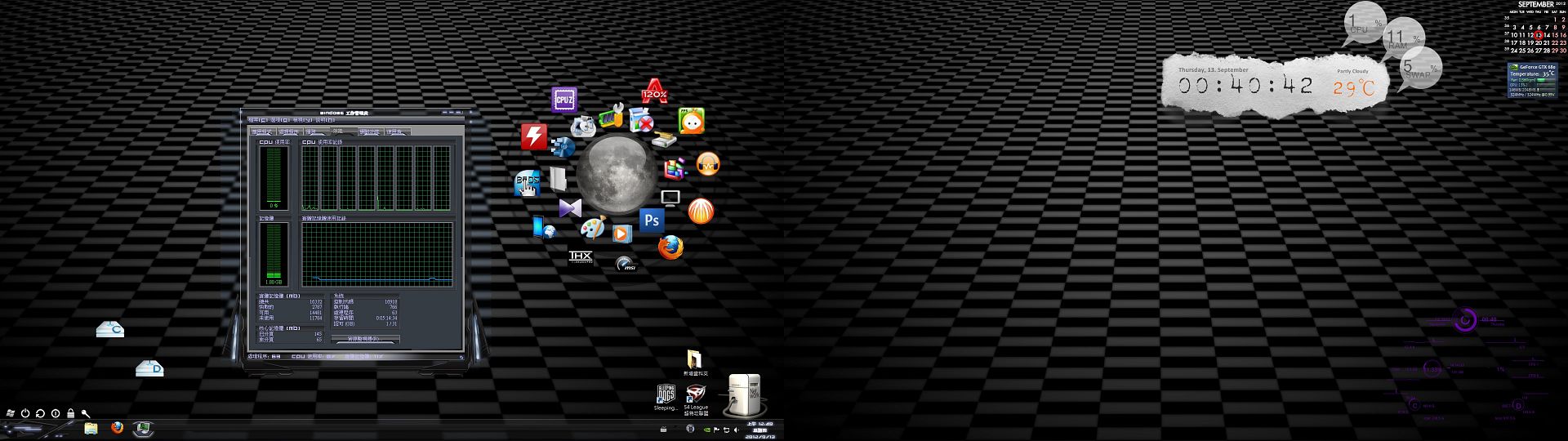This screenshot has width=1568, height=441.
Task: Open drive C desktop gadget
Action: (x=110, y=329)
